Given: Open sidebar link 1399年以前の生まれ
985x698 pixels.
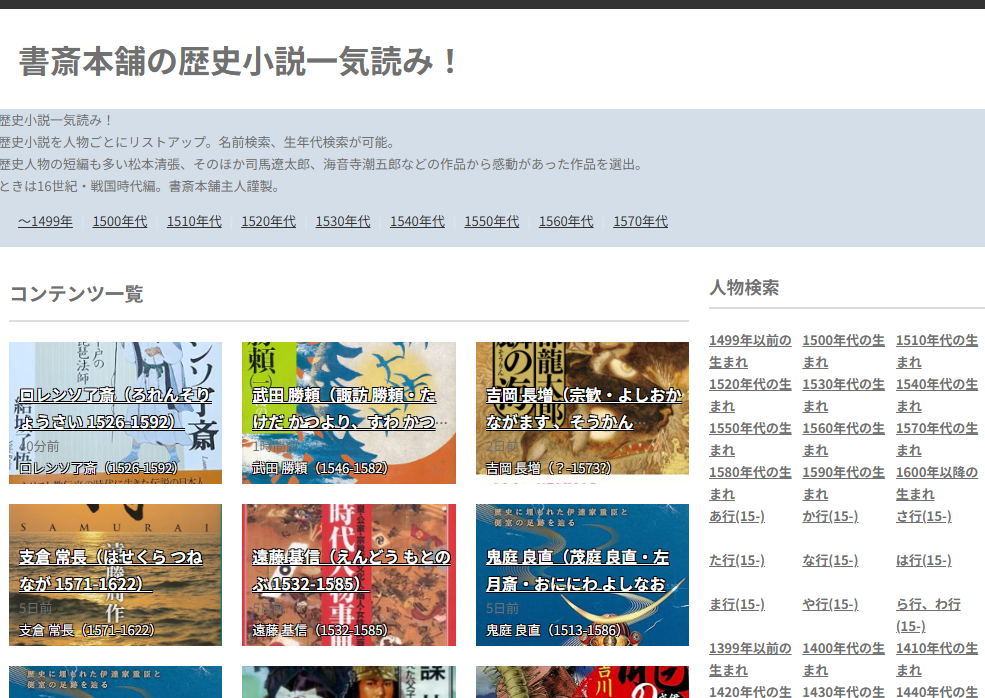Looking at the screenshot, I should pos(750,659).
